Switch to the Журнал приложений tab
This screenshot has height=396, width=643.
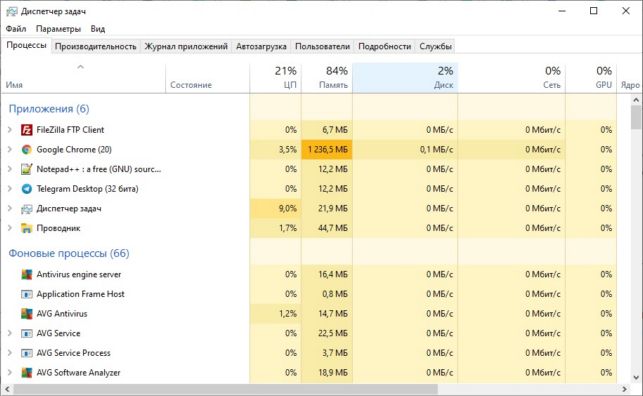[186, 46]
